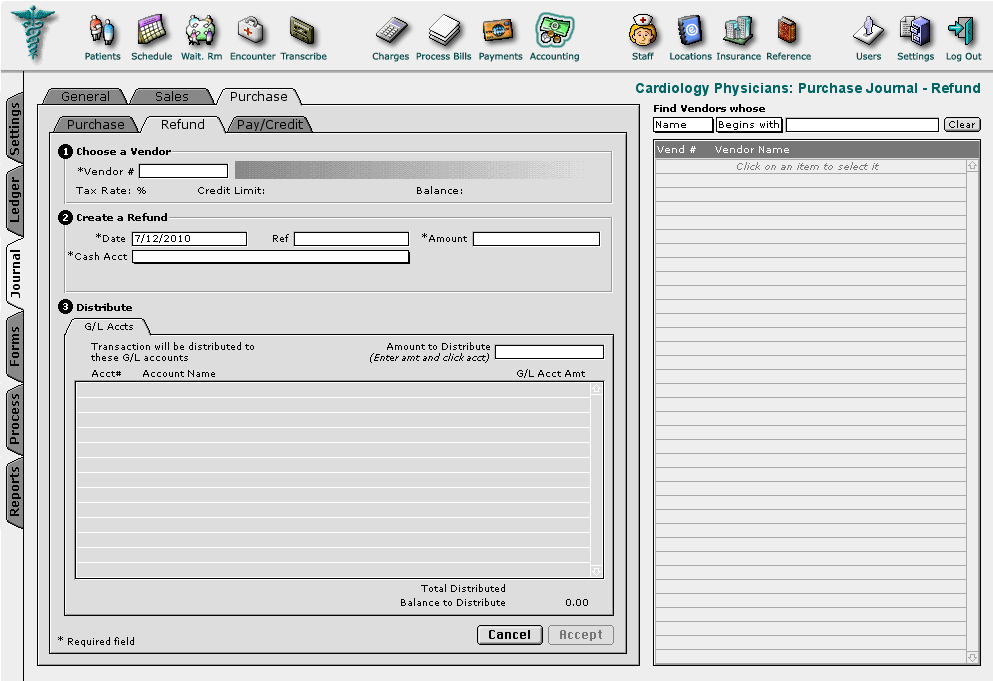Click the Log Out door icon

[963, 30]
